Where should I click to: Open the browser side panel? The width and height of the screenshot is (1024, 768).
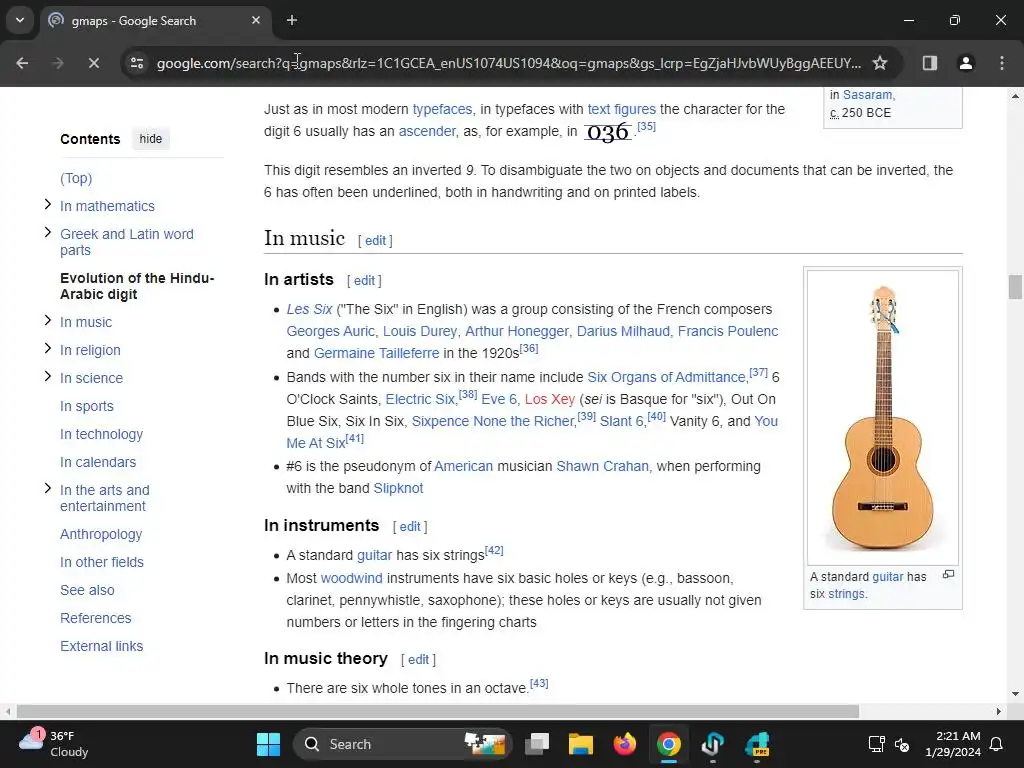929,63
